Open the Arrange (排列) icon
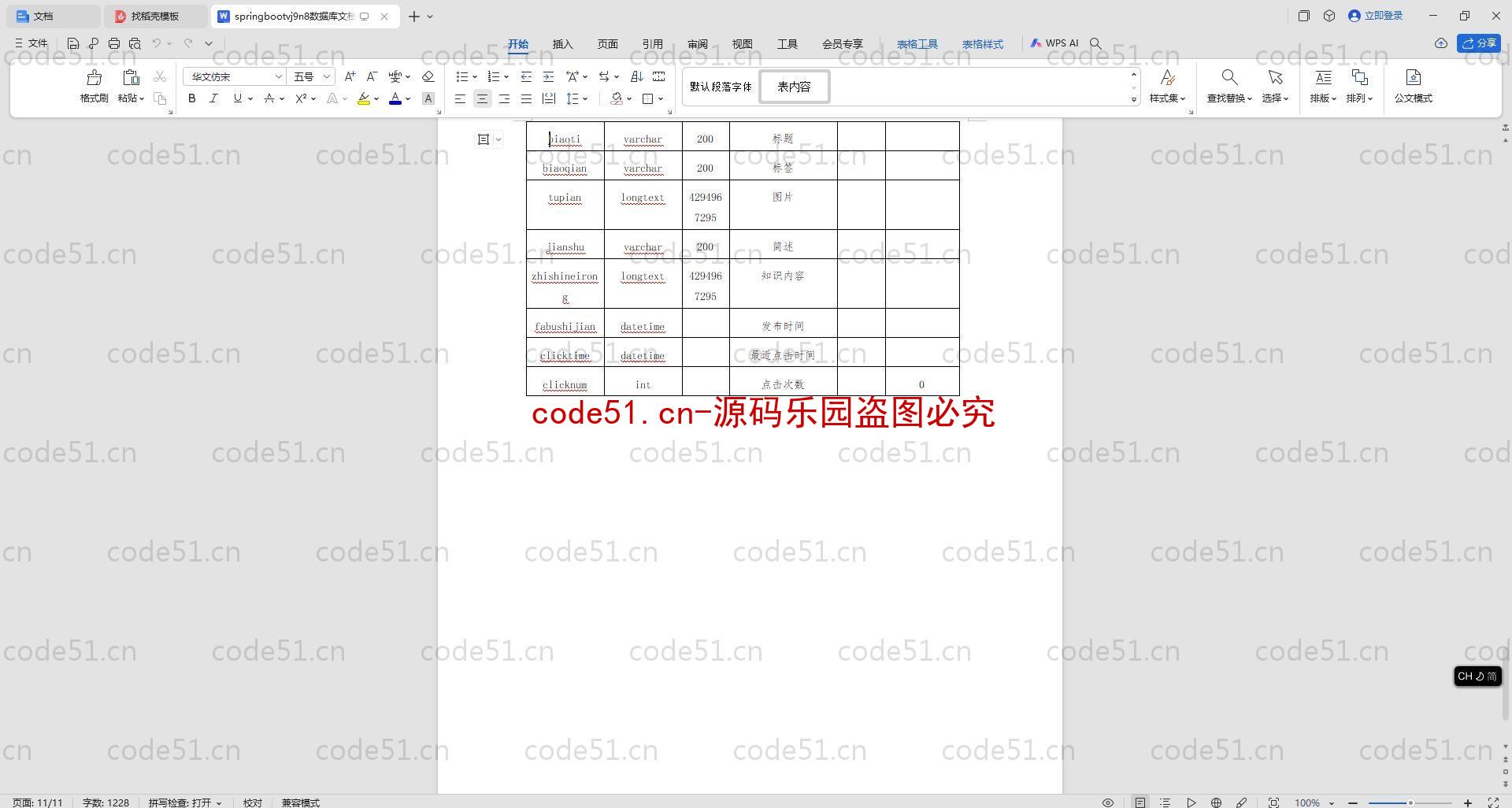The width and height of the screenshot is (1512, 808). tap(1359, 77)
